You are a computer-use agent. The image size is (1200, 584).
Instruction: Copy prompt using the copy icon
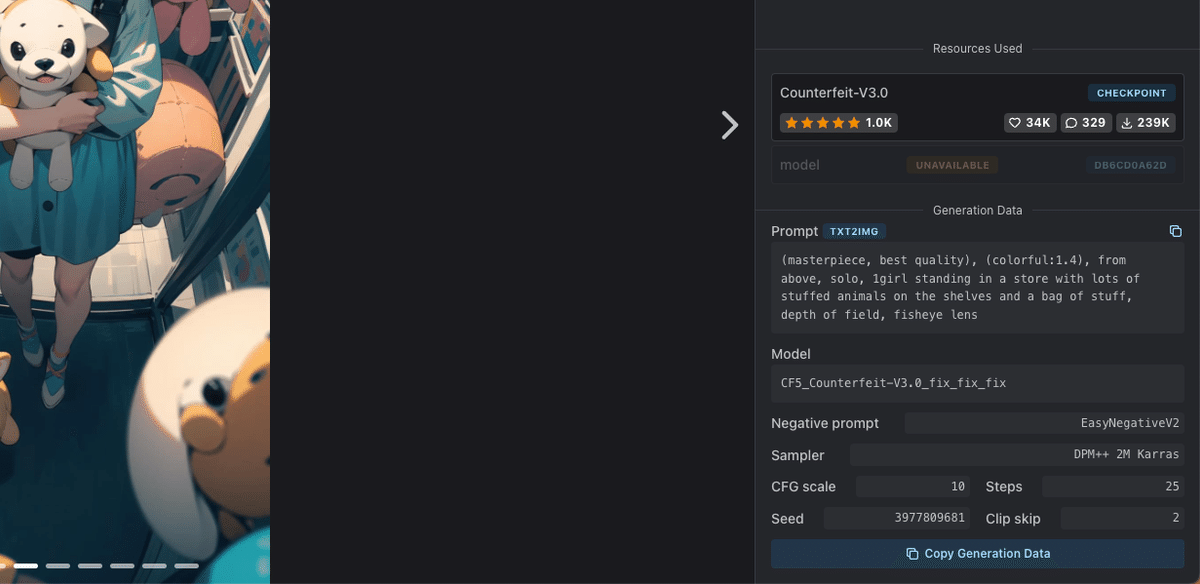click(1176, 231)
